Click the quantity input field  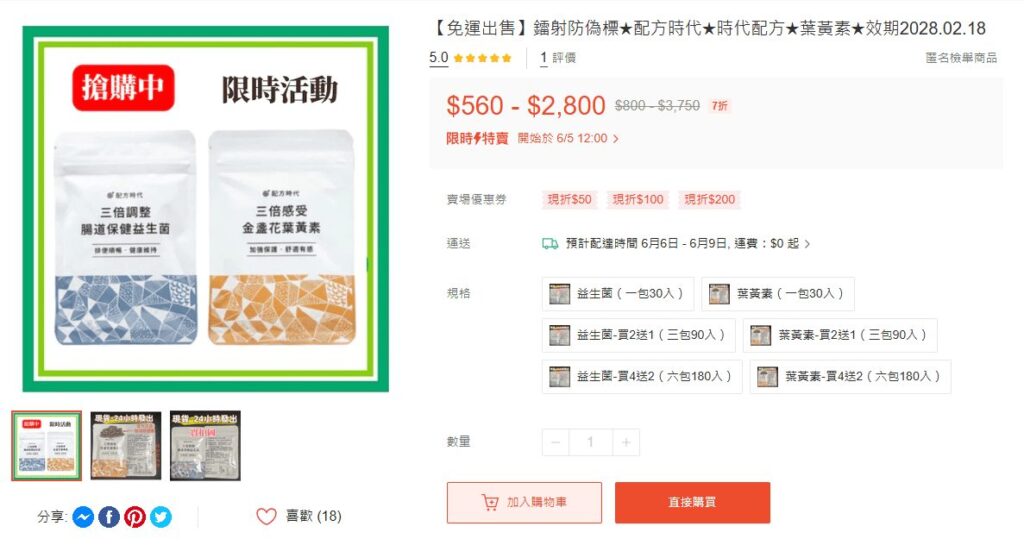[590, 443]
